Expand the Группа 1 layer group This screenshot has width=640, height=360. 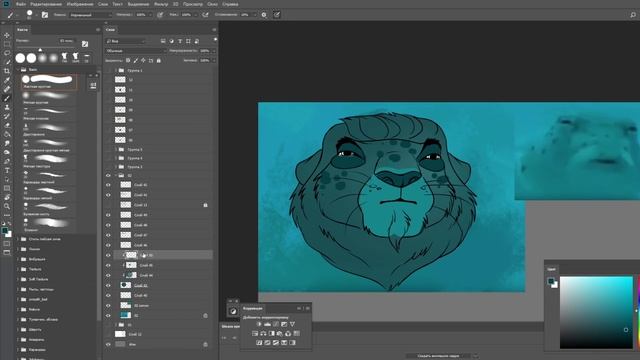coord(116,71)
